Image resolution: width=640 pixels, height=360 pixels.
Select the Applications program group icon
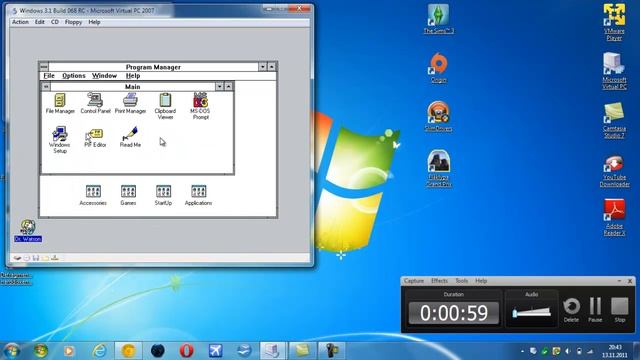(x=198, y=195)
